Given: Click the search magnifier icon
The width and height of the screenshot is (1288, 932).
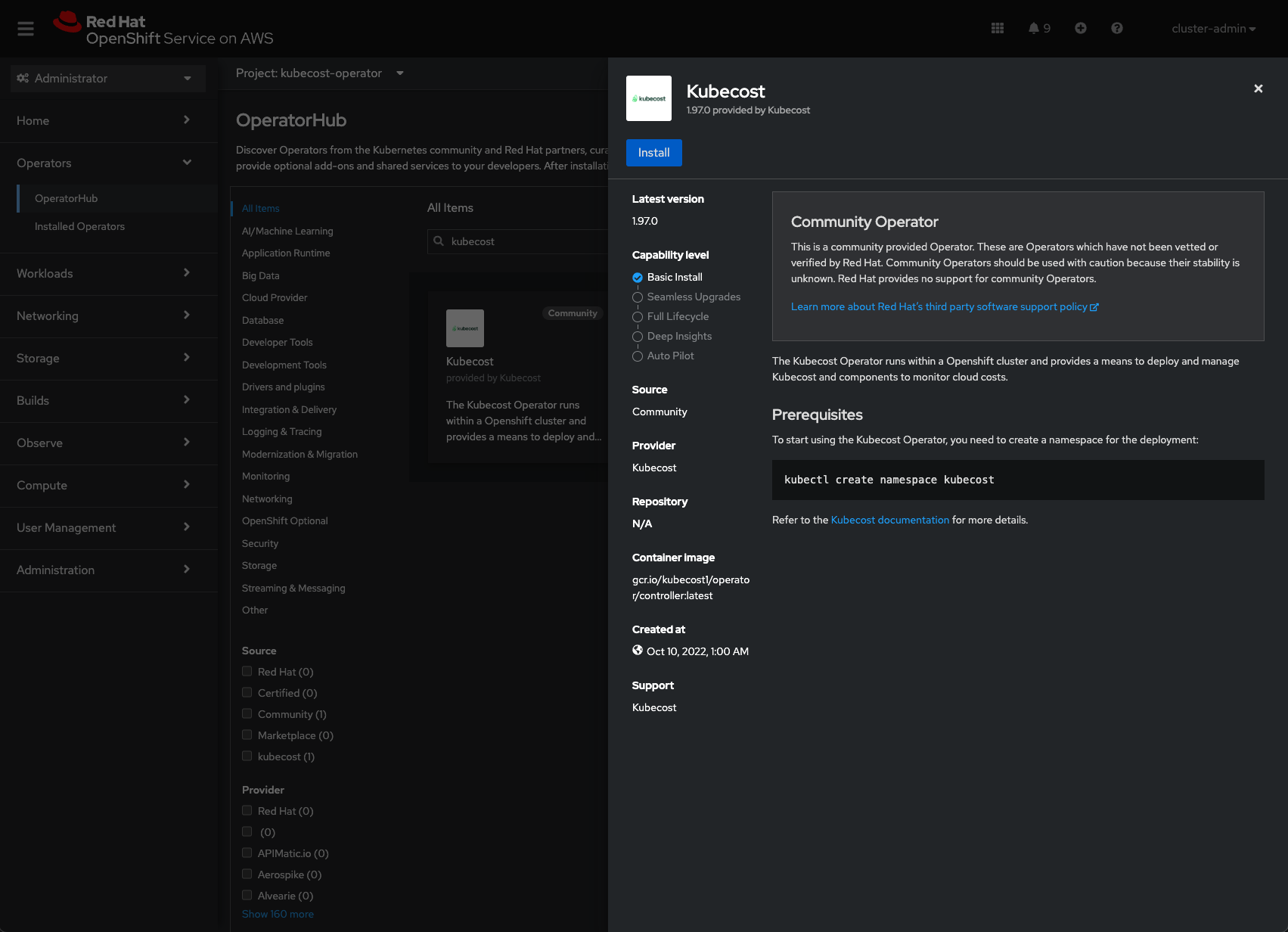Looking at the screenshot, I should (439, 241).
